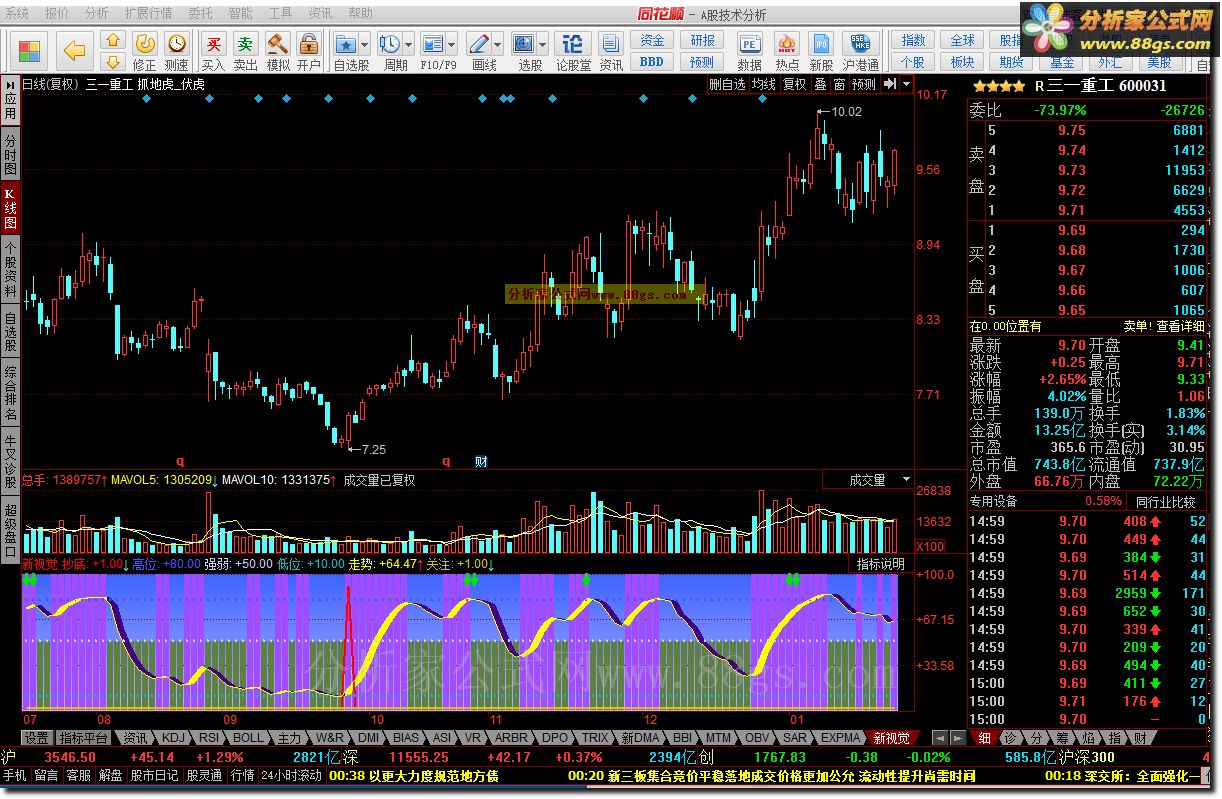The width and height of the screenshot is (1222, 799).
Task: Click the 指数 index button
Action: pyautogui.click(x=912, y=40)
